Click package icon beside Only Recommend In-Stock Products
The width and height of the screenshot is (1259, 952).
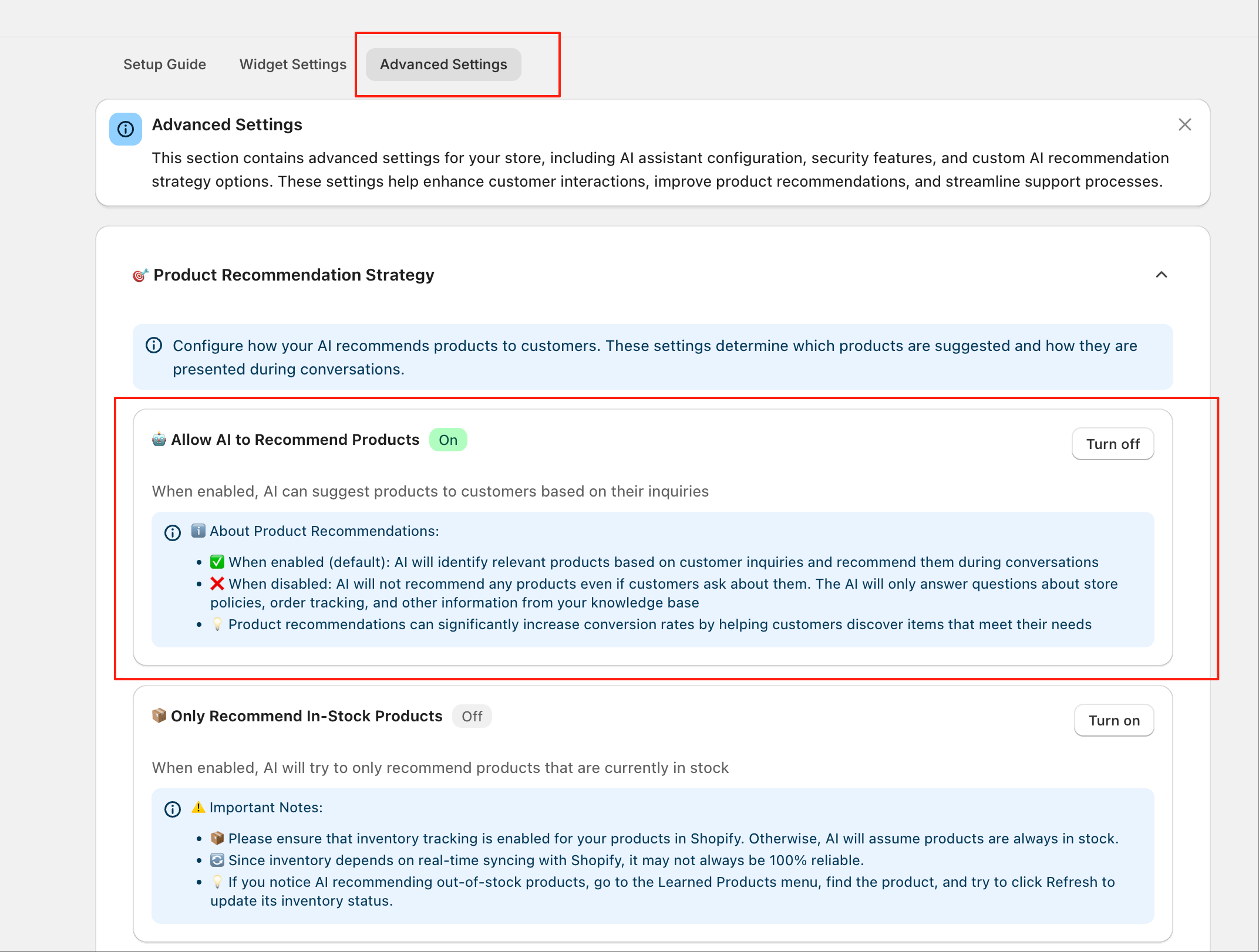(159, 716)
